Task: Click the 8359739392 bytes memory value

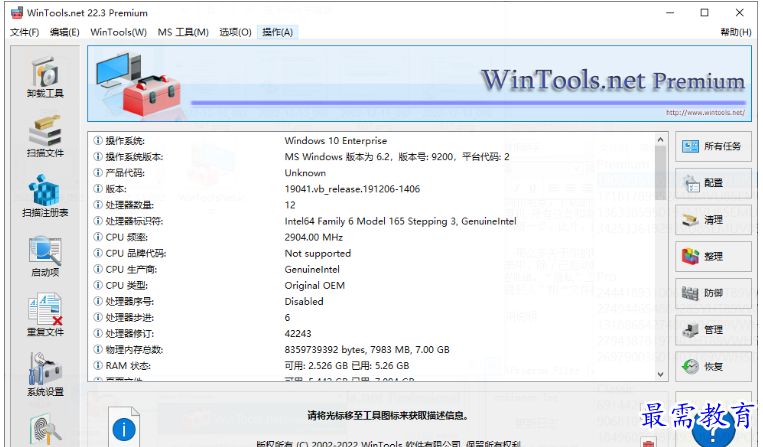Action: click(367, 350)
